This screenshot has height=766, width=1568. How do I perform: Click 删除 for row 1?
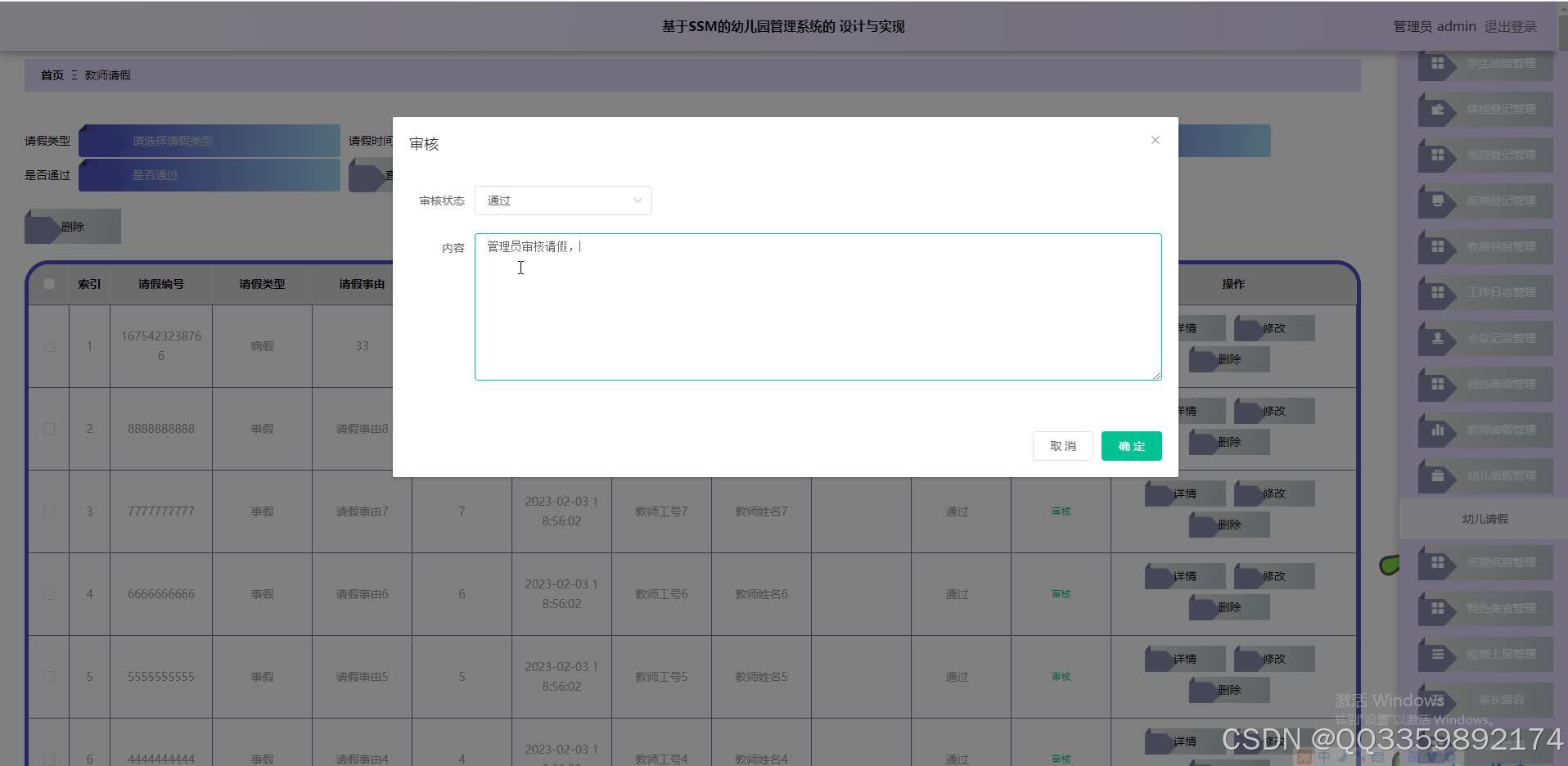[1229, 359]
